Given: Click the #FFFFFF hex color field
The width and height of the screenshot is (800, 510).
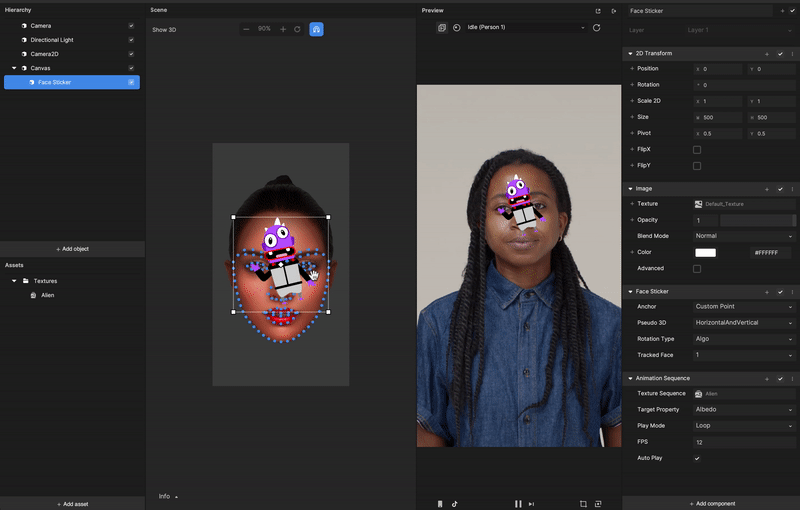Looking at the screenshot, I should [x=771, y=252].
